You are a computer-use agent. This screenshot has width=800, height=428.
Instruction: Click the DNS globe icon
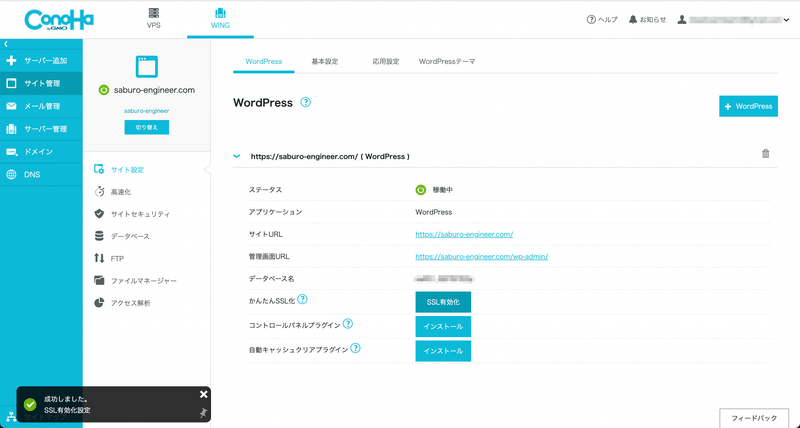(x=11, y=174)
